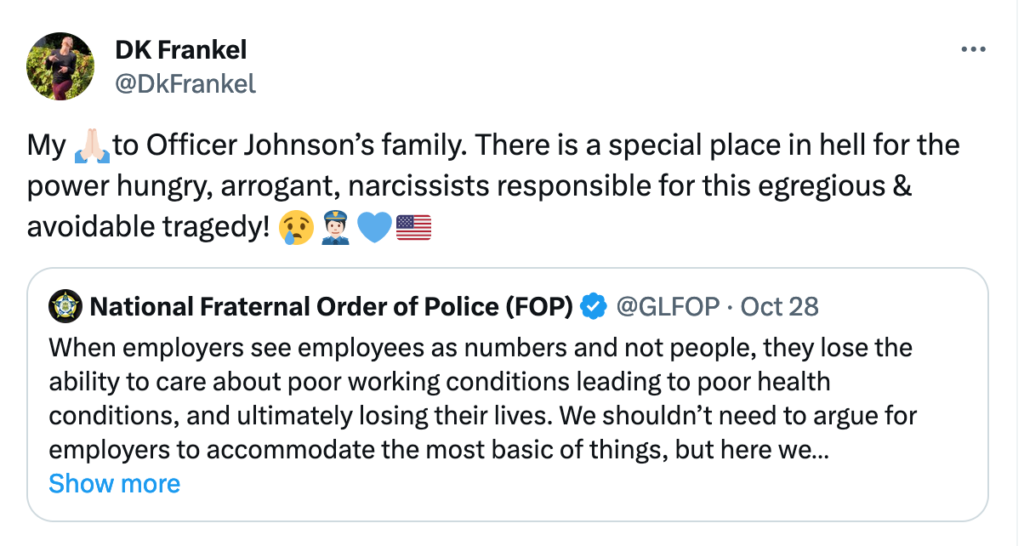The image size is (1024, 546).
Task: Click DK Frankel's profile avatar
Action: [61, 65]
